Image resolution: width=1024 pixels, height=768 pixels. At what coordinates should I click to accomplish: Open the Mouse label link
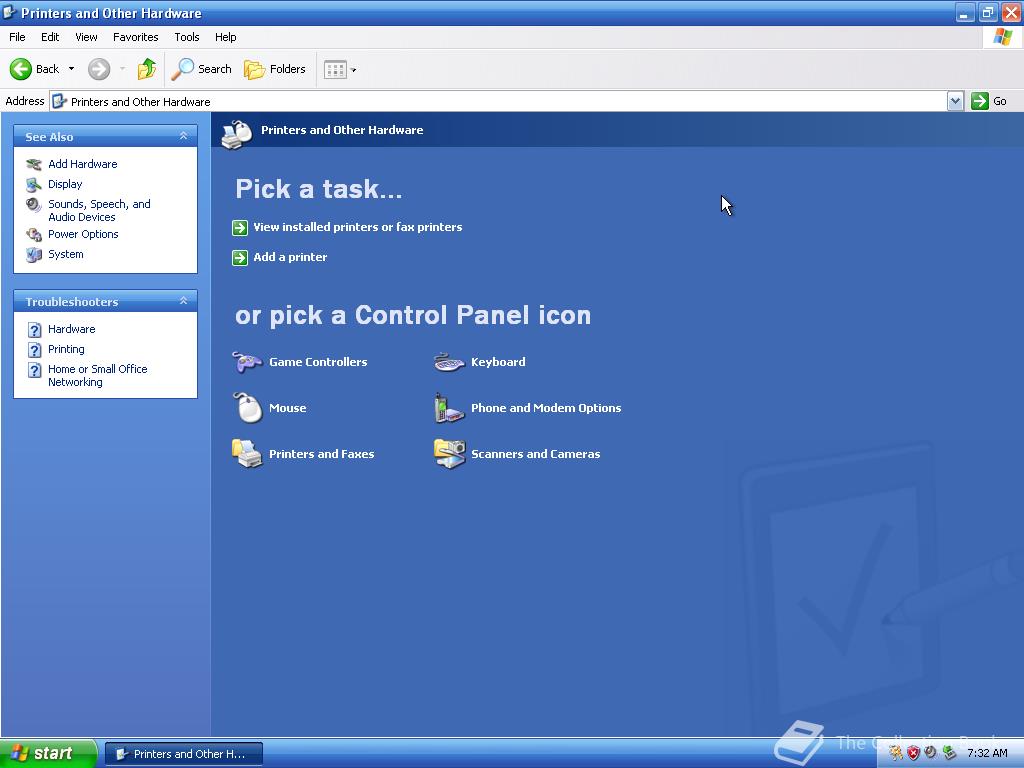point(287,408)
